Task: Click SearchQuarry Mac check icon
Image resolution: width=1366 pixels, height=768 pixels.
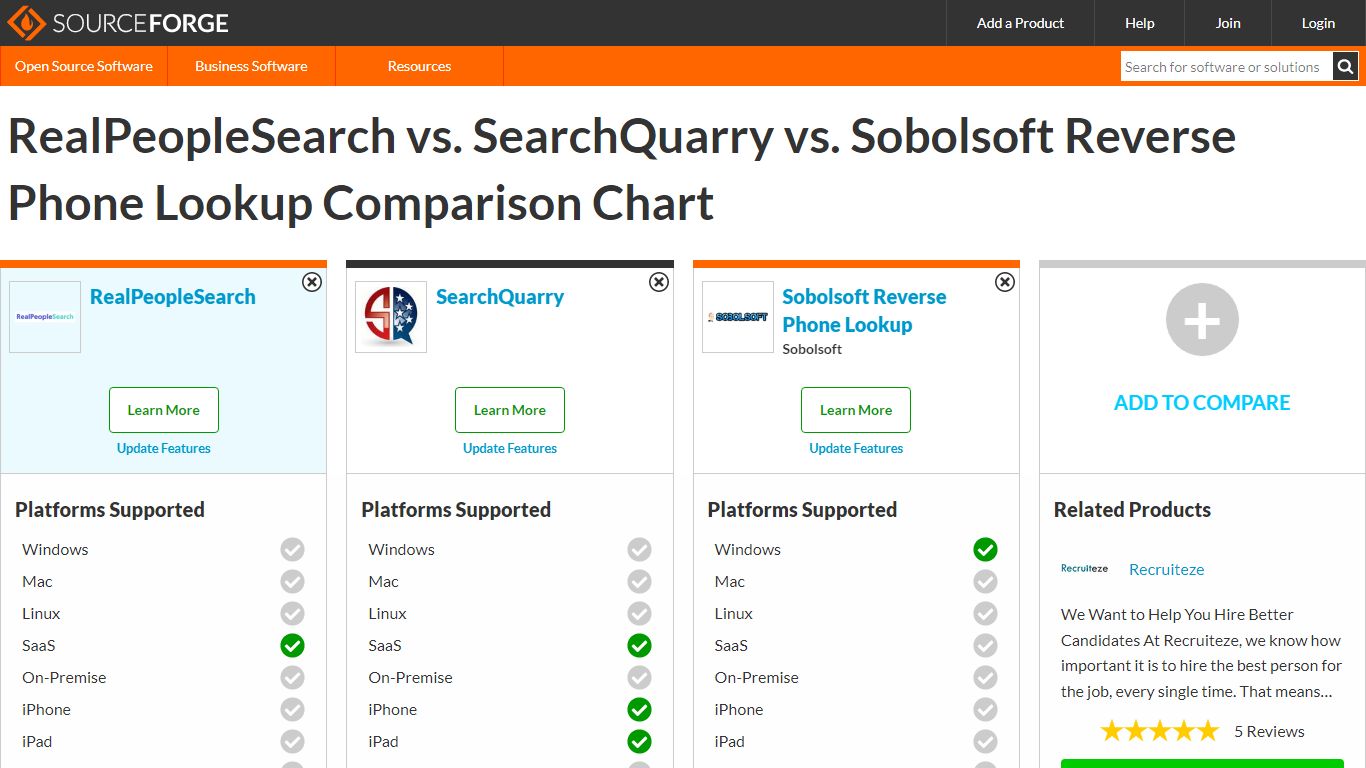Action: click(x=639, y=581)
